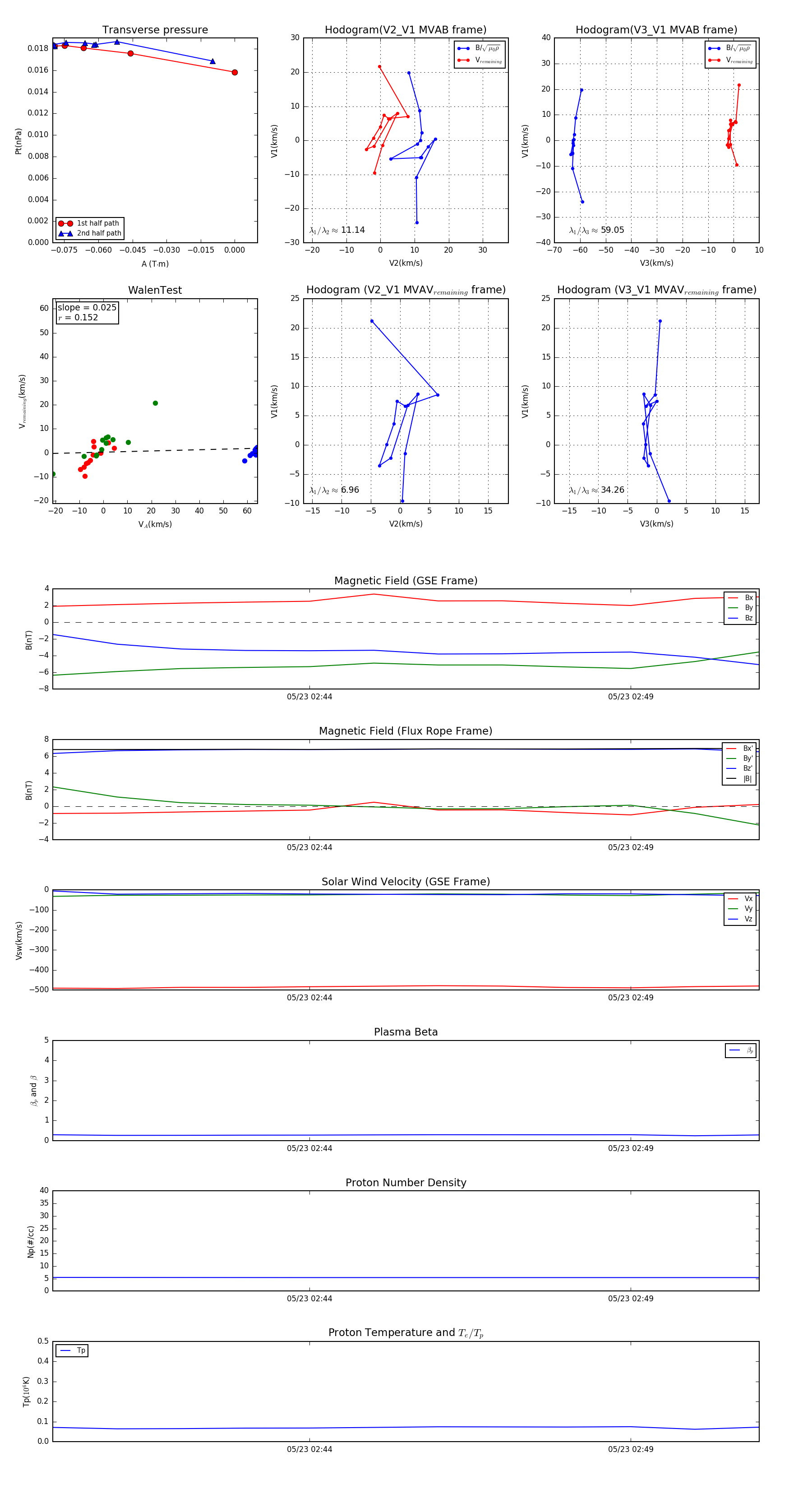Click the 'Vy' legend entry

(741, 909)
